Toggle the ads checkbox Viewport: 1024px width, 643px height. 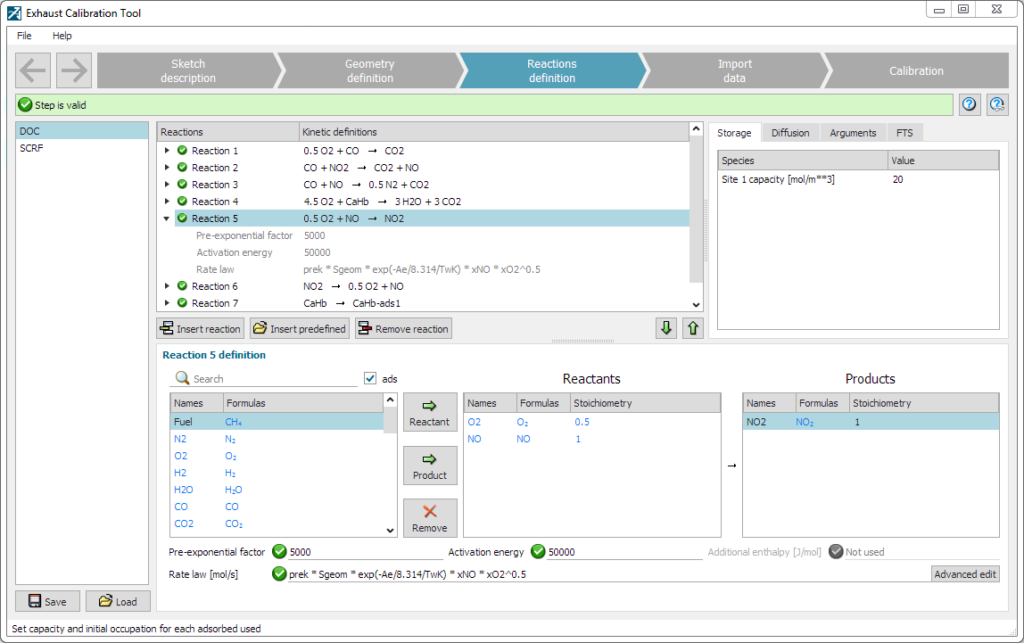coord(371,379)
